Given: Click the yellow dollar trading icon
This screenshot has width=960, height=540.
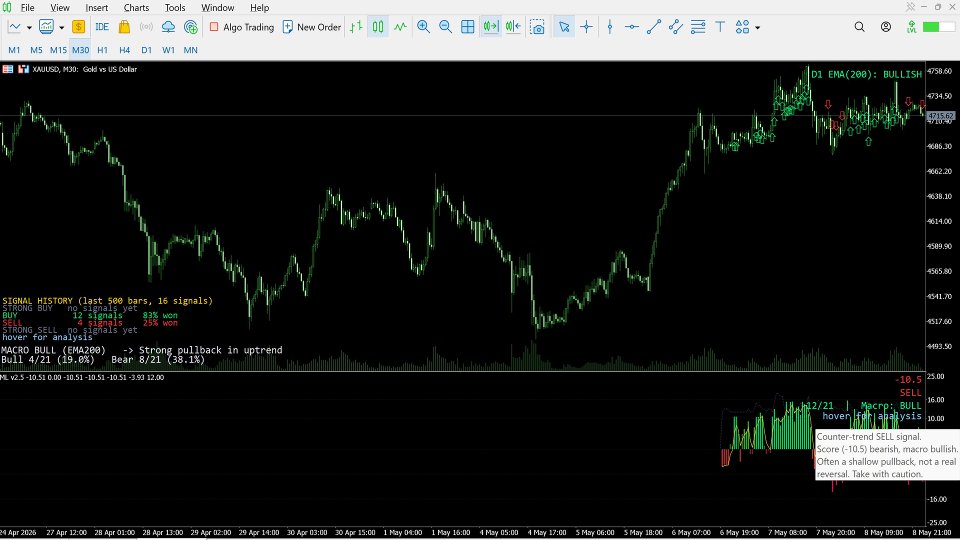Looking at the screenshot, I should 78,27.
